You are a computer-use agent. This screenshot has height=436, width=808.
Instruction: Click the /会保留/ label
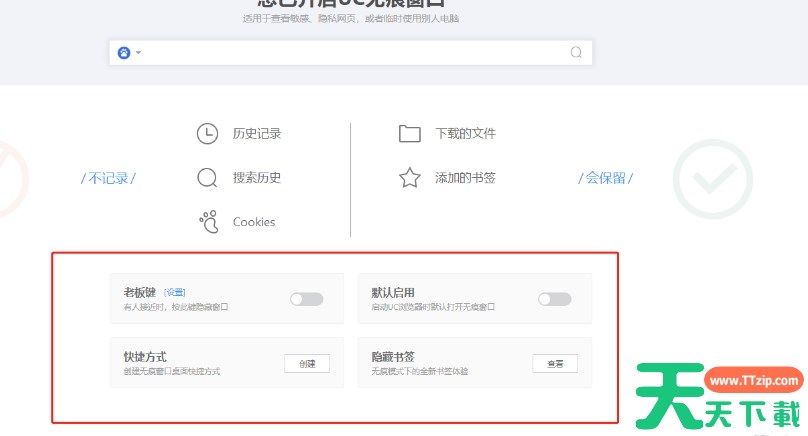pyautogui.click(x=605, y=178)
